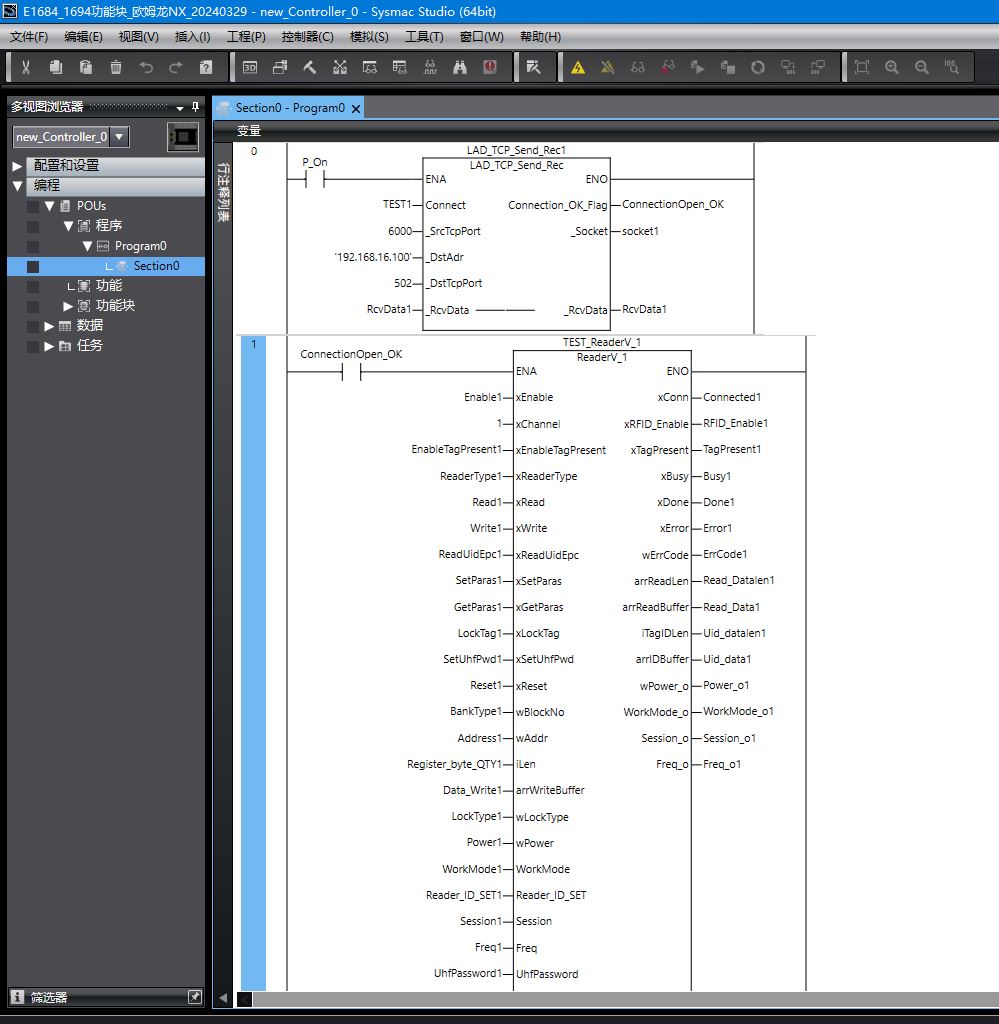Screen dimensions: 999x1024
Task: Expand the 功能块 tree node
Action: click(68, 306)
